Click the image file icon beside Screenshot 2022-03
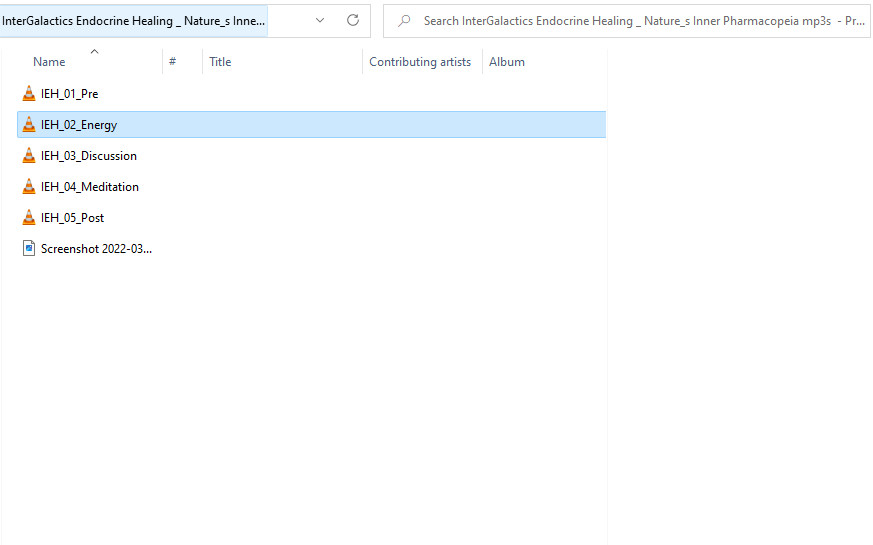873x545 pixels. (29, 248)
